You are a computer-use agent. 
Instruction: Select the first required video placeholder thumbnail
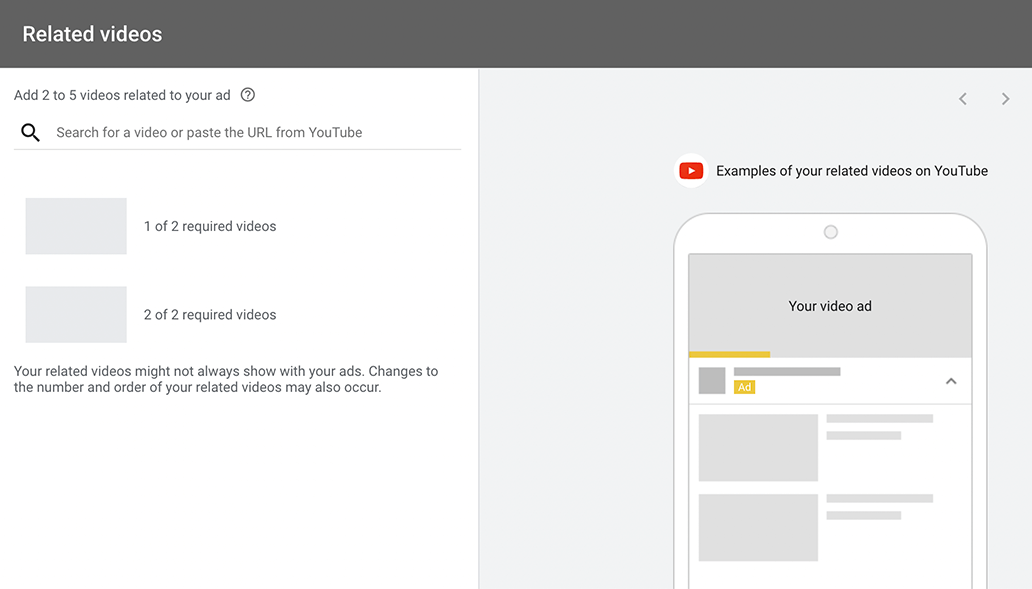point(76,226)
